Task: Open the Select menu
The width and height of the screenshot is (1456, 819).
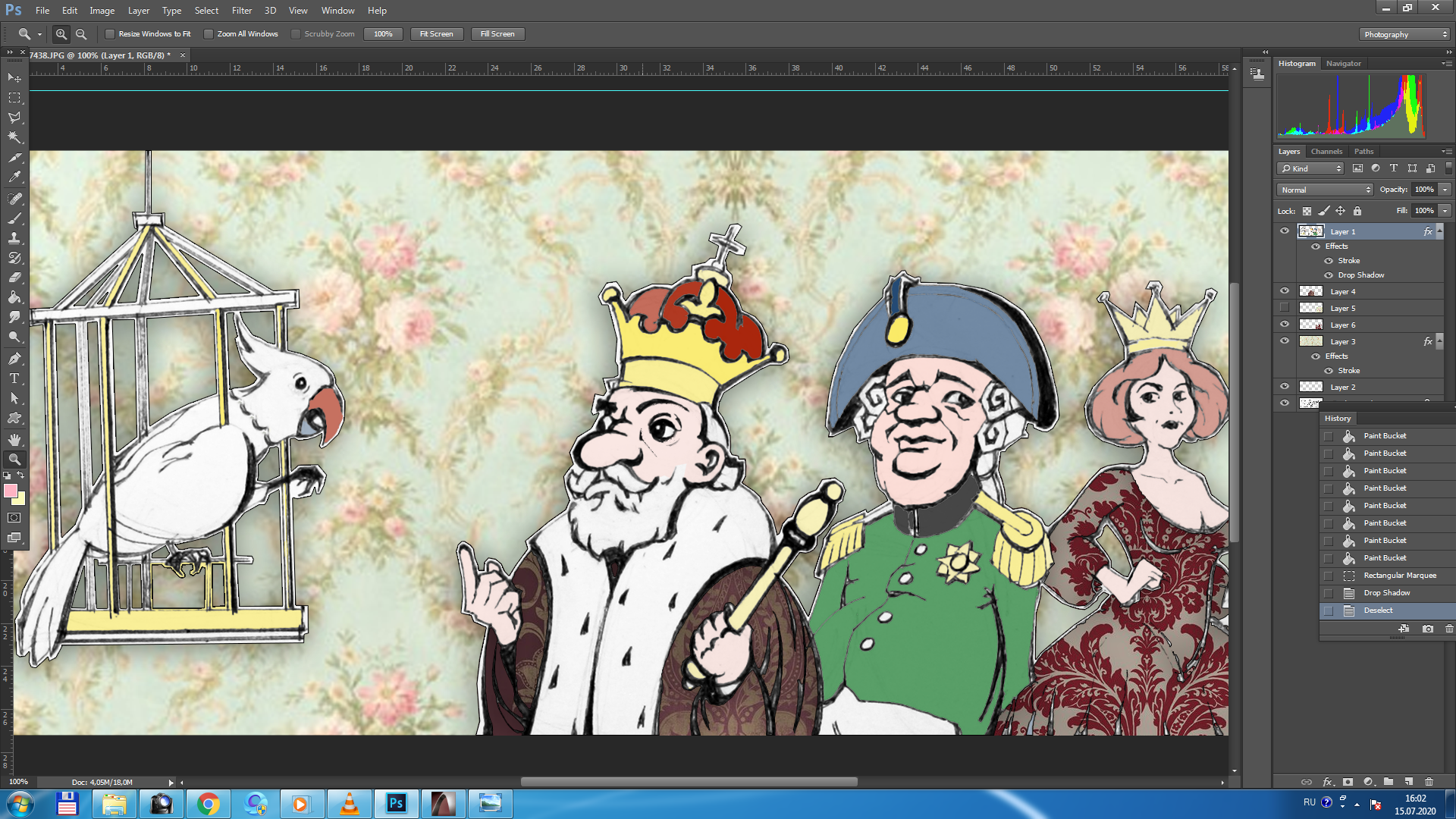Action: tap(206, 11)
